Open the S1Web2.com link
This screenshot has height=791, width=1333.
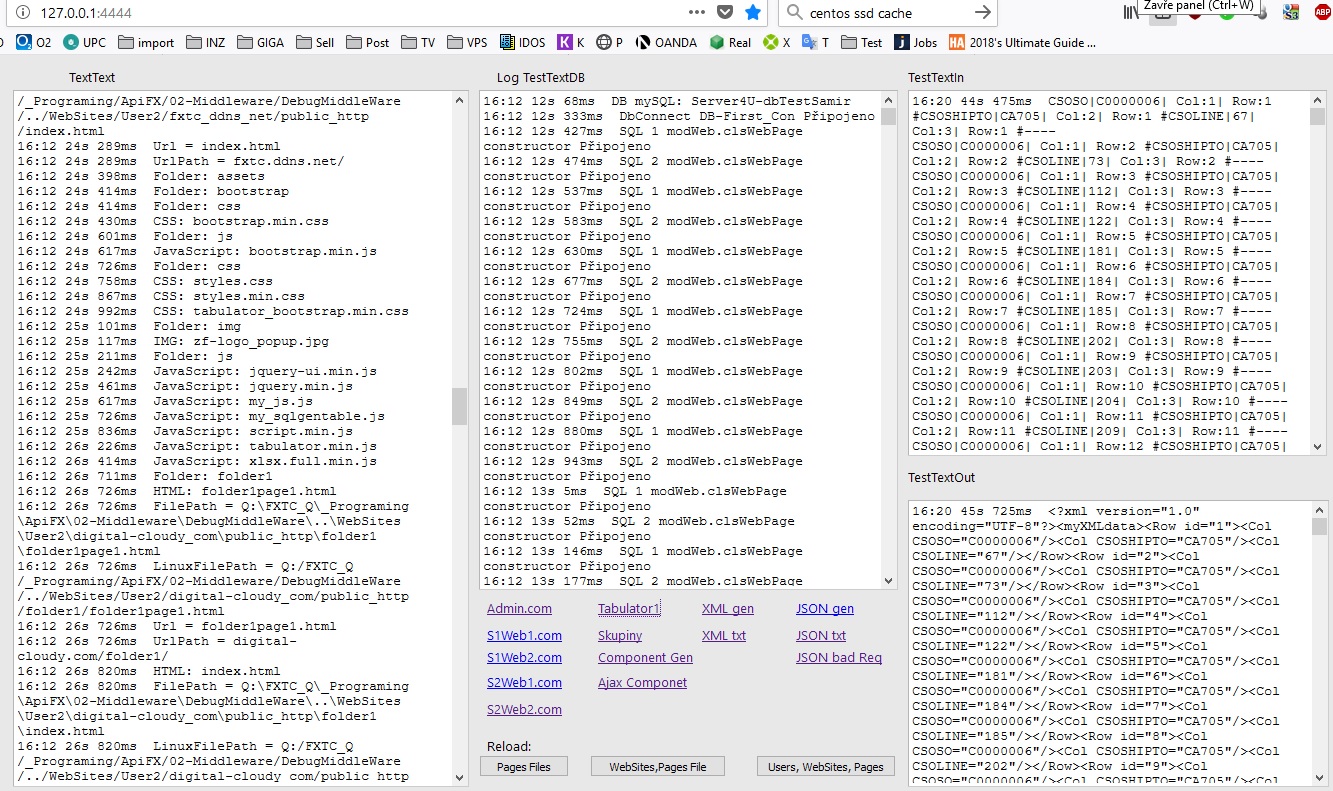click(x=524, y=658)
